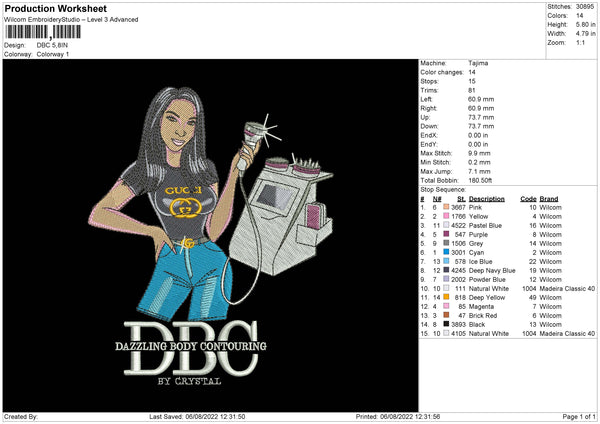Select the Madeira Classic 40 brand in row 10

pos(567,288)
